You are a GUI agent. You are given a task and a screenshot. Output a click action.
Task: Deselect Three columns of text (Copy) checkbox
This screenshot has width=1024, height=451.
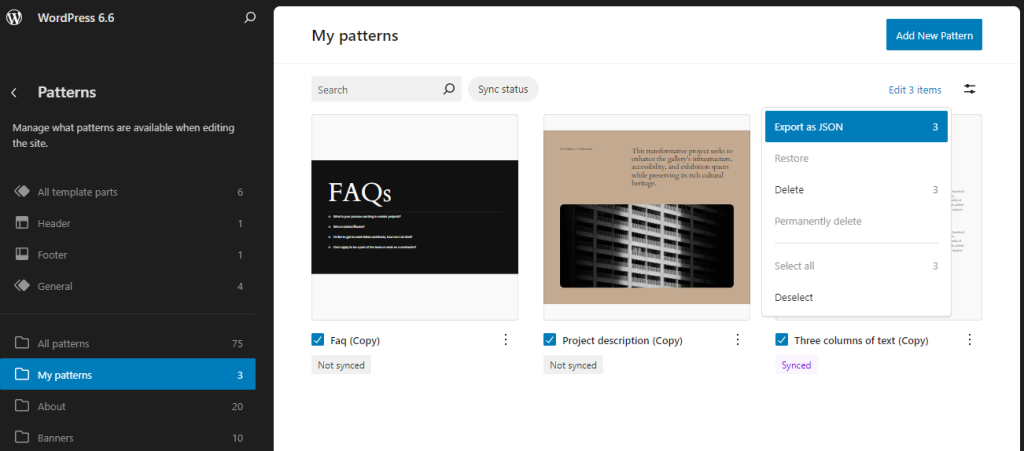pos(782,339)
